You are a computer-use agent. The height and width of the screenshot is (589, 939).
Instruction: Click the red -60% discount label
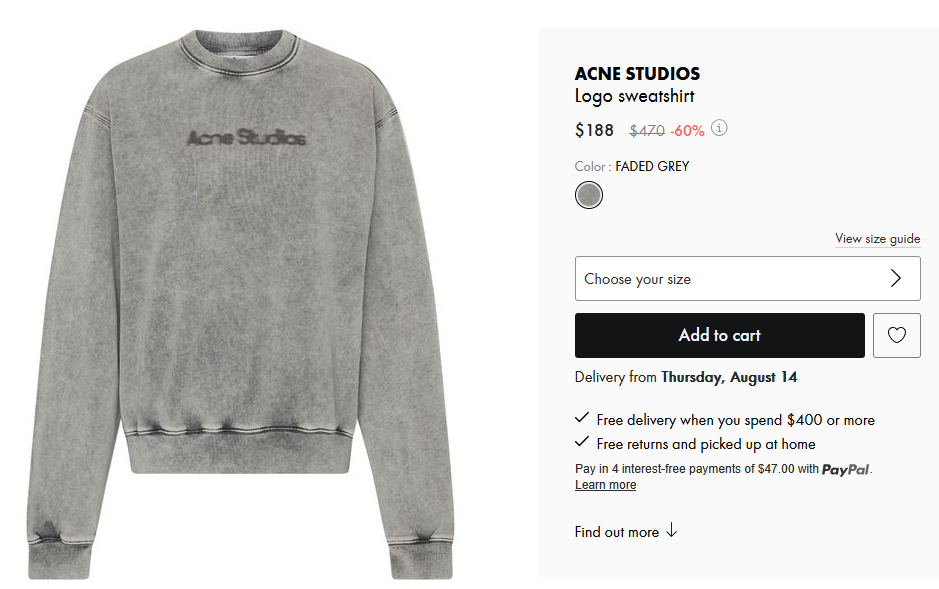687,131
